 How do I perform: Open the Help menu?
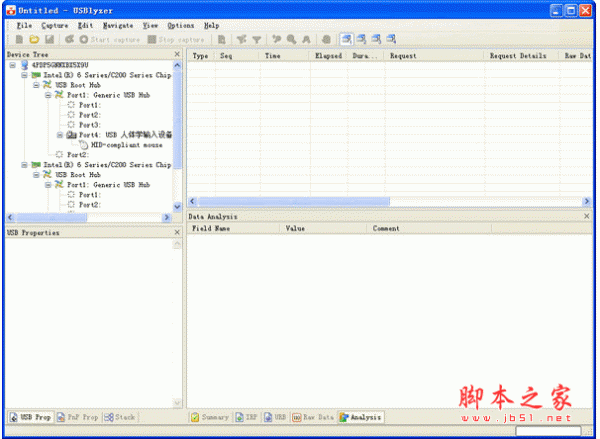tap(211, 26)
